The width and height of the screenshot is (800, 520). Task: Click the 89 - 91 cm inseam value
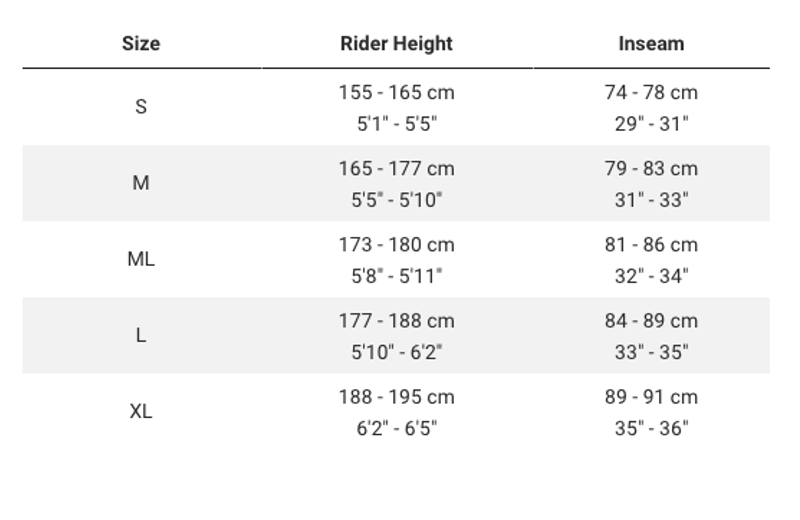pos(651,396)
